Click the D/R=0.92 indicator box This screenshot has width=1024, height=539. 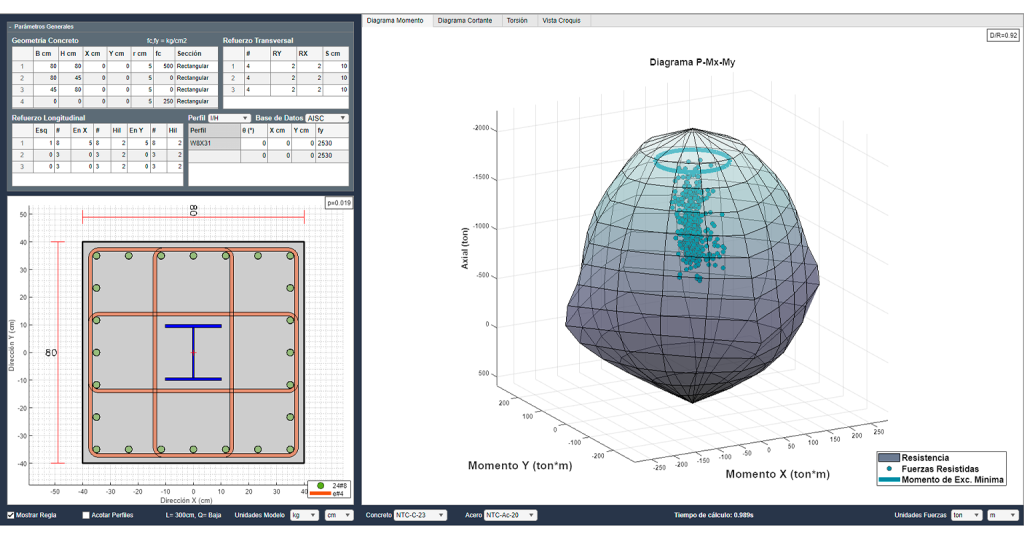[x=1002, y=35]
